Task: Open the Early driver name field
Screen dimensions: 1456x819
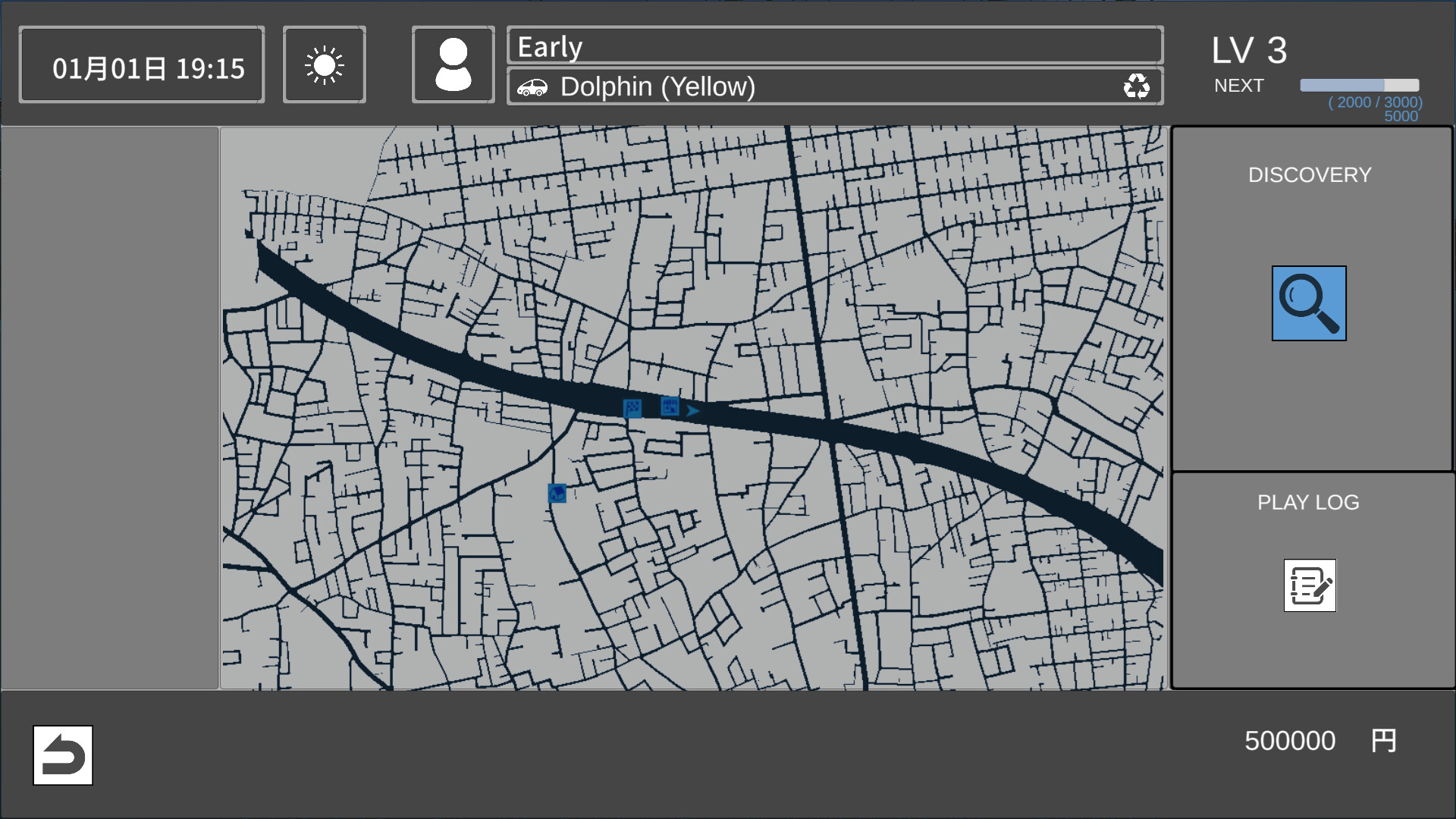Action: pyautogui.click(x=834, y=46)
